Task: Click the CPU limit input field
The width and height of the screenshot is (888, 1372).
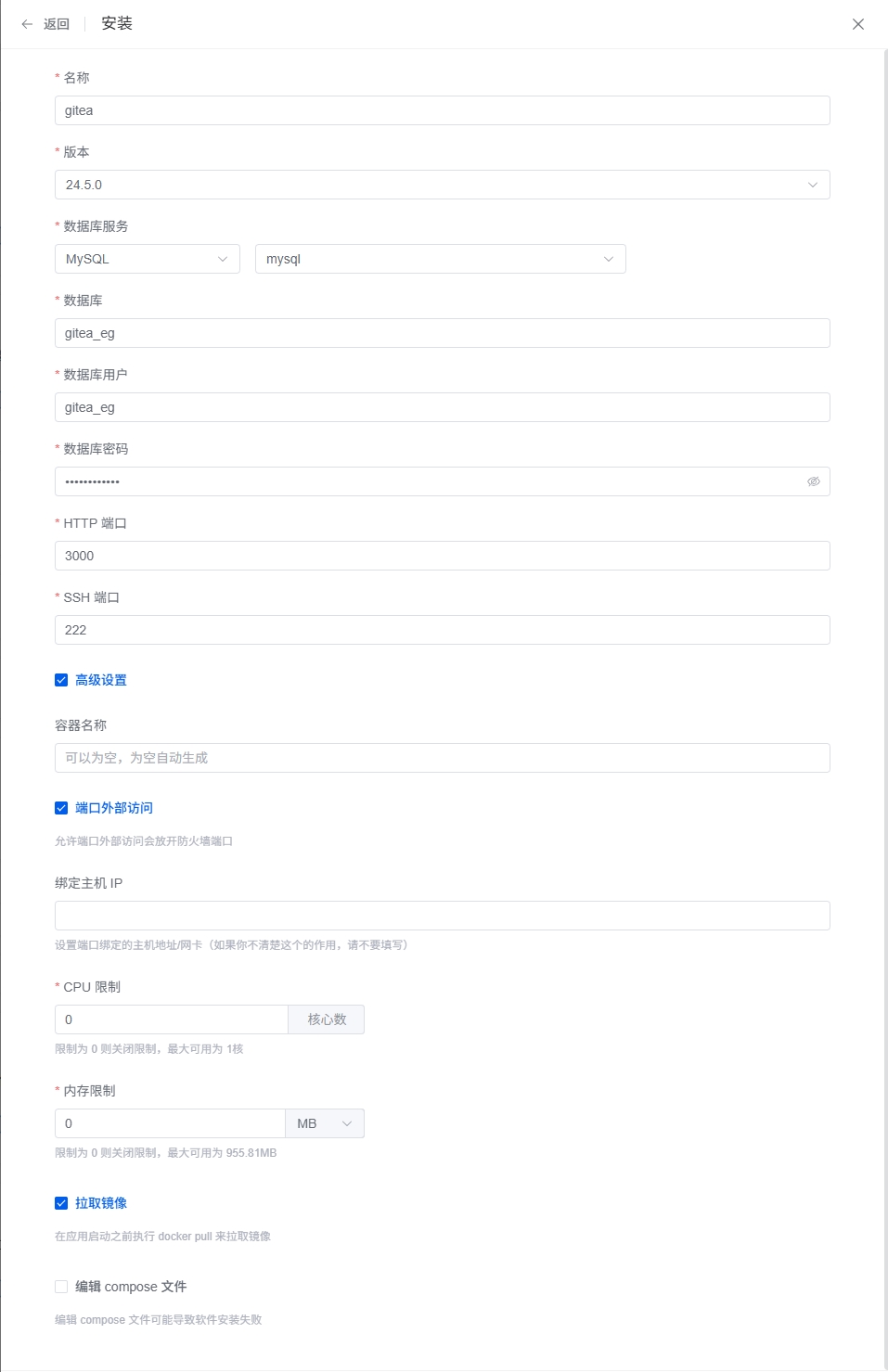Action: (171, 1019)
